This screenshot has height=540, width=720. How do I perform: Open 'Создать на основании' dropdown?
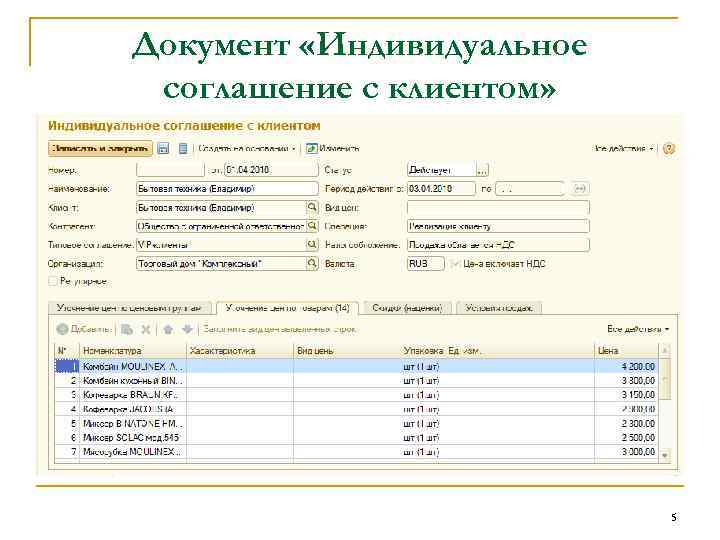(x=247, y=148)
